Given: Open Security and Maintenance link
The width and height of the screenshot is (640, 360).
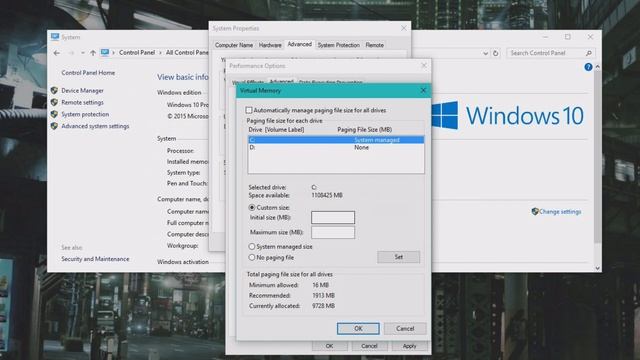Looking at the screenshot, I should tap(95, 259).
